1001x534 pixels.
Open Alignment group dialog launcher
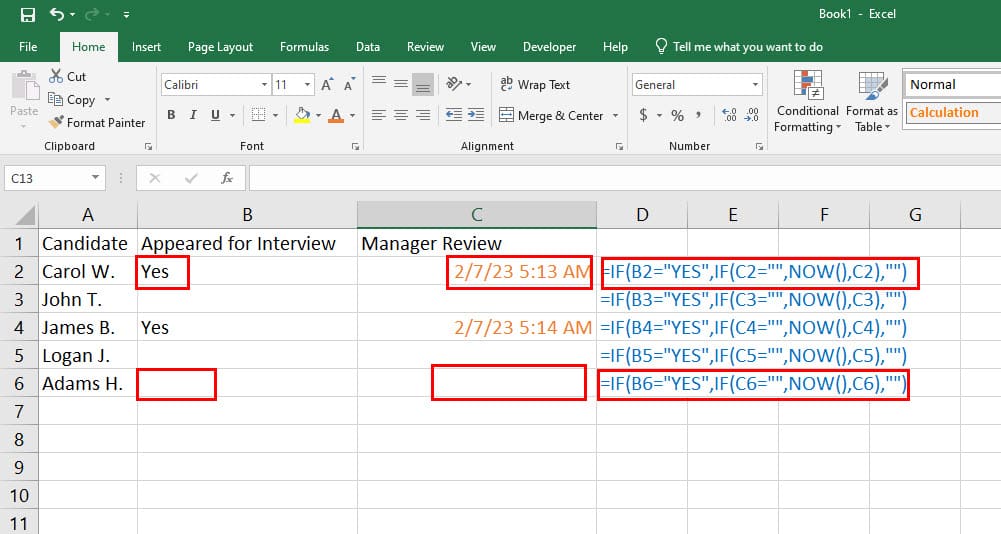pos(619,146)
